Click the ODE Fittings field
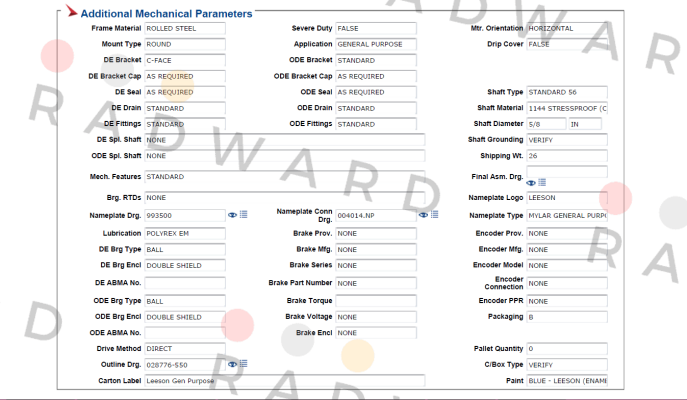This screenshot has height=400, width=687. (x=376, y=124)
